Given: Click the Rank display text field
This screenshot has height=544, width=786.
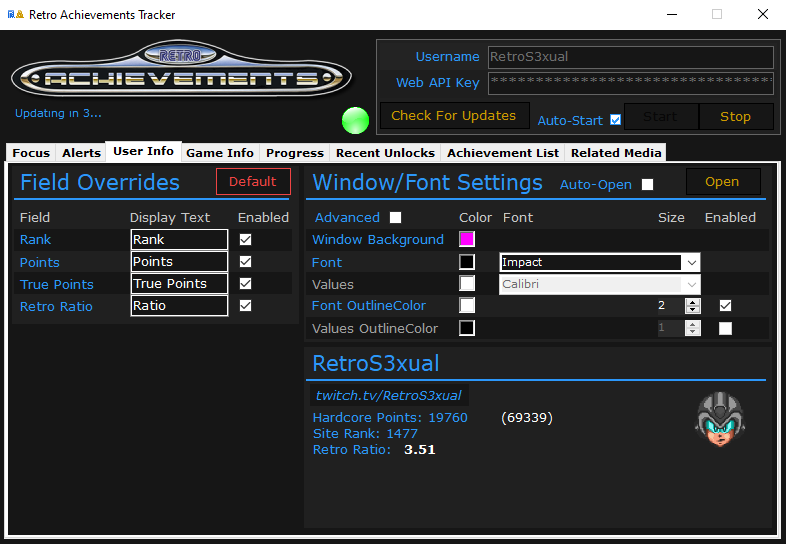Looking at the screenshot, I should point(179,240).
